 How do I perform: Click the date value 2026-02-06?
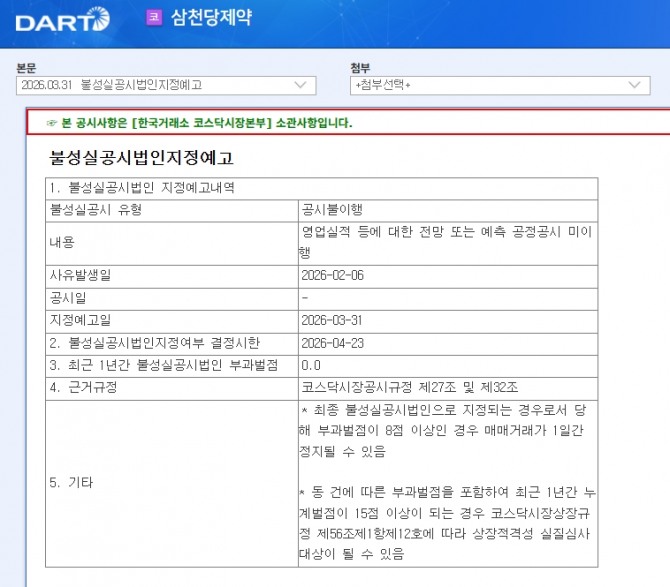[332, 275]
